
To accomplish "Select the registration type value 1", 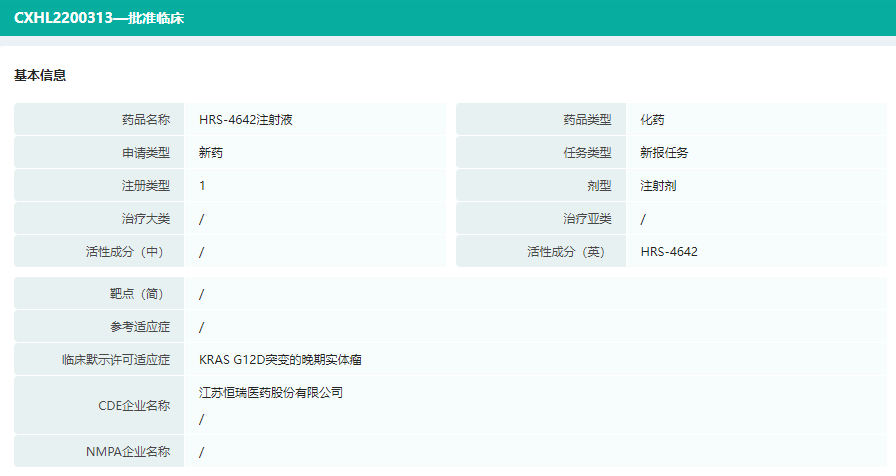I will [x=202, y=186].
